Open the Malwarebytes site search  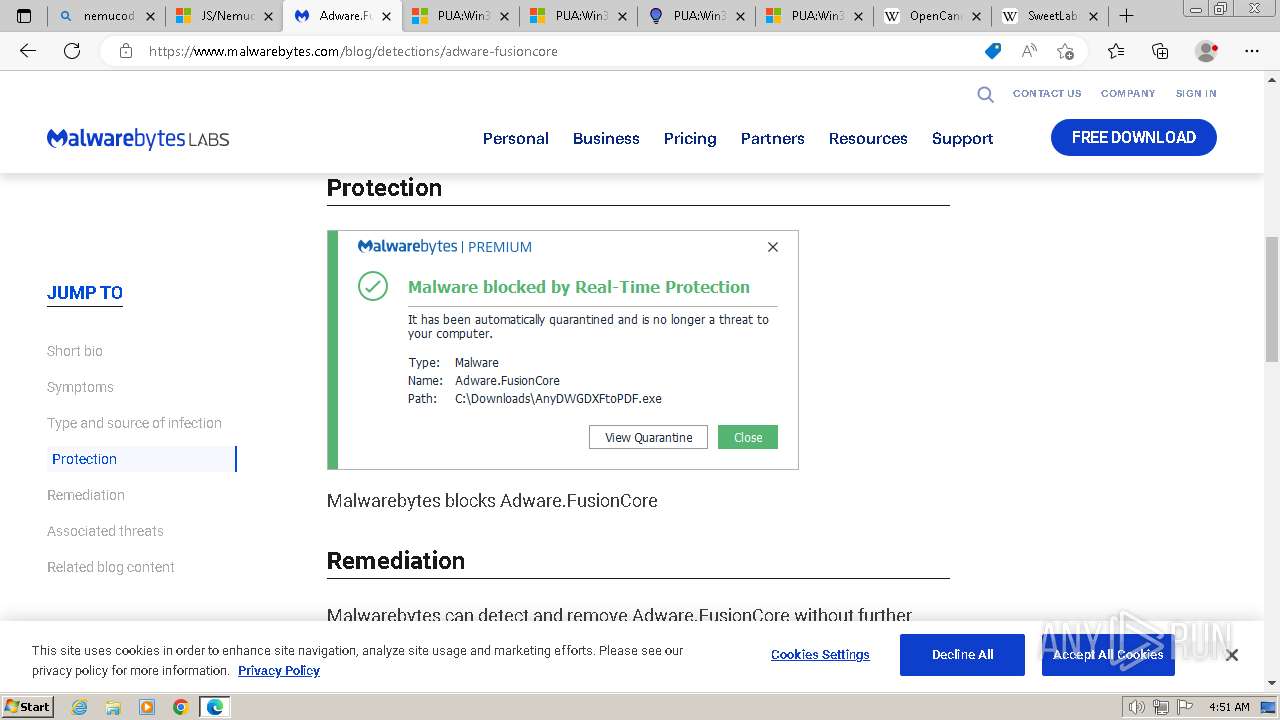(x=985, y=94)
